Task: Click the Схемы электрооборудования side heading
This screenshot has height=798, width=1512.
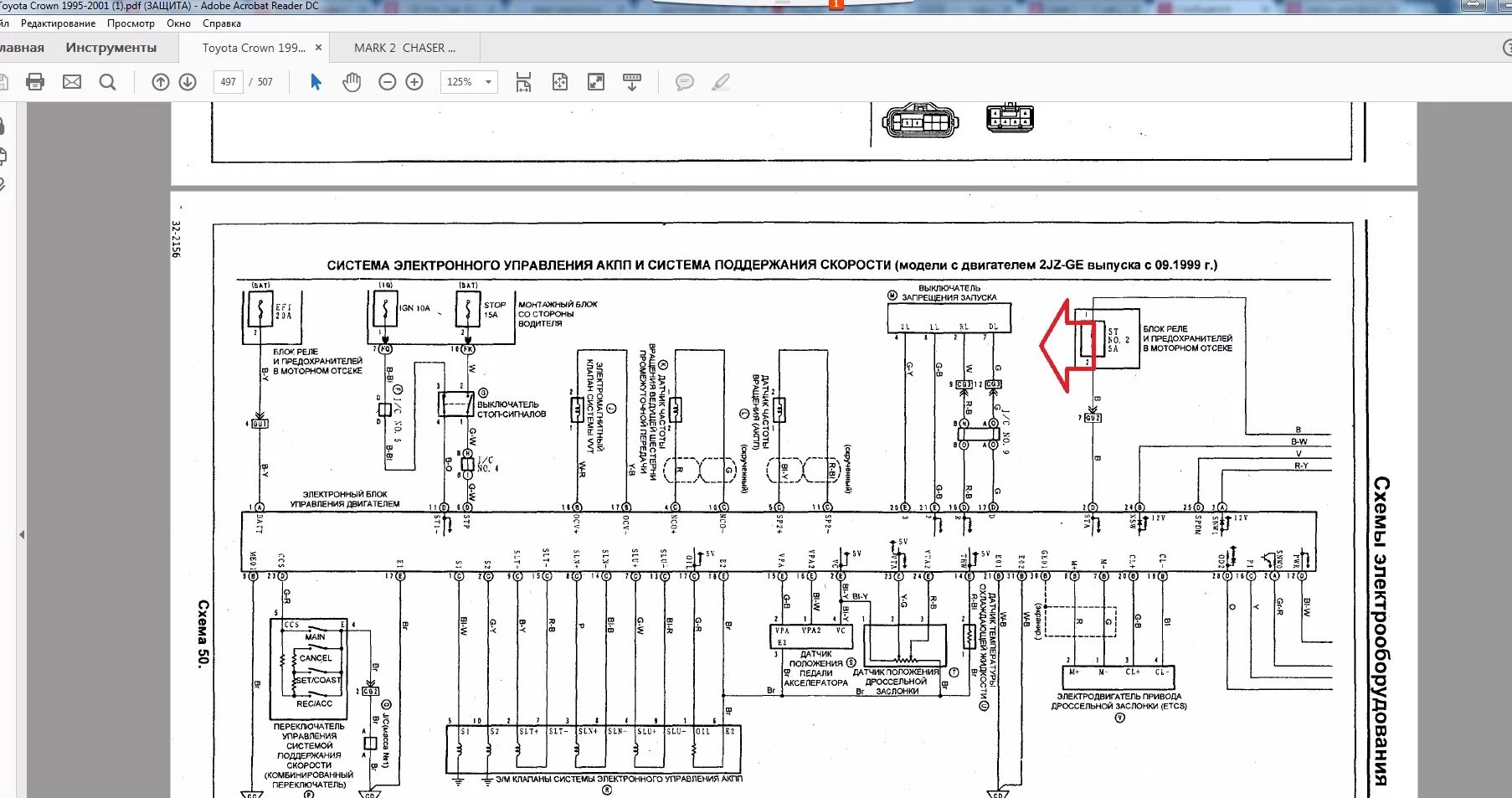Action: 1381,632
